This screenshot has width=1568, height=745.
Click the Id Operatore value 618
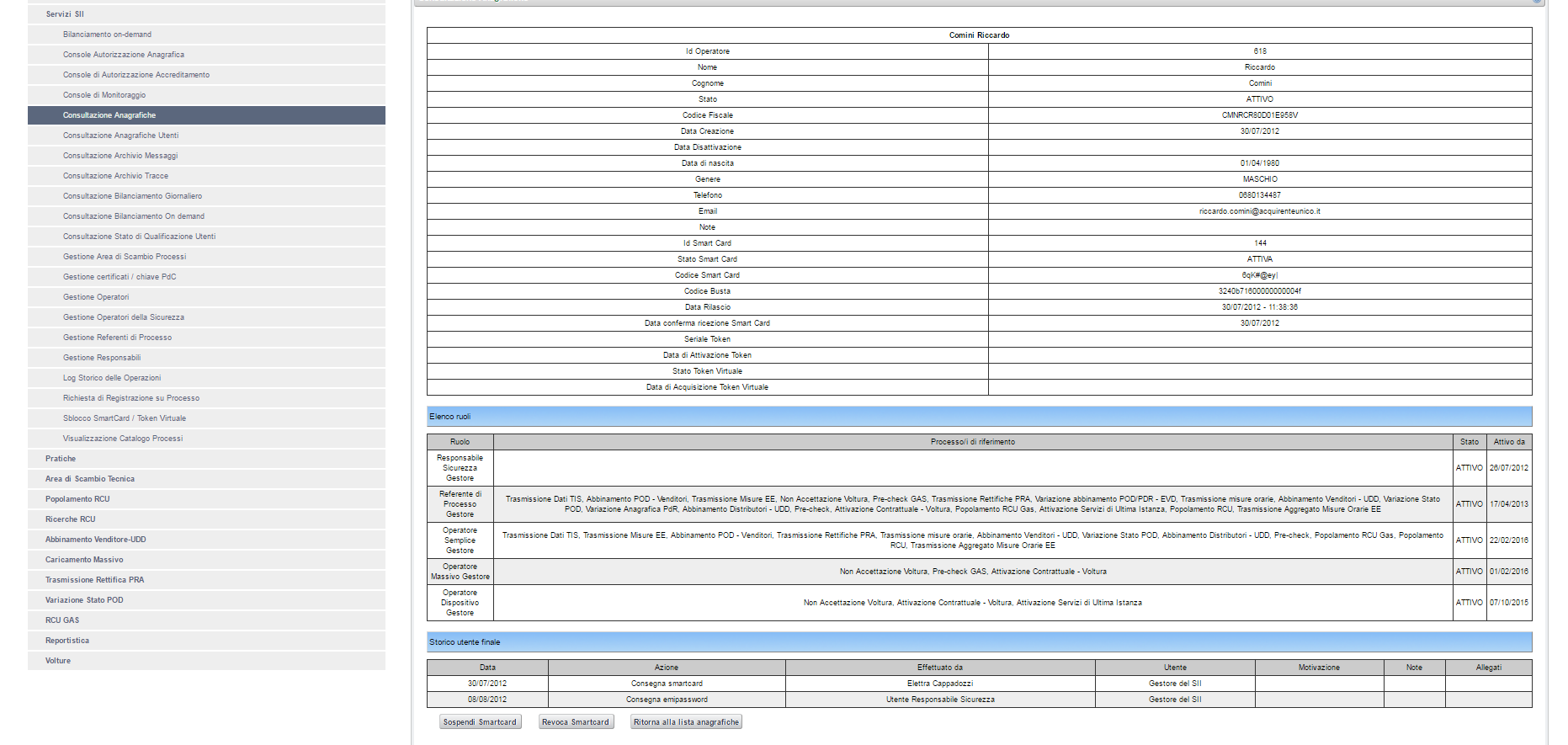pos(1260,51)
